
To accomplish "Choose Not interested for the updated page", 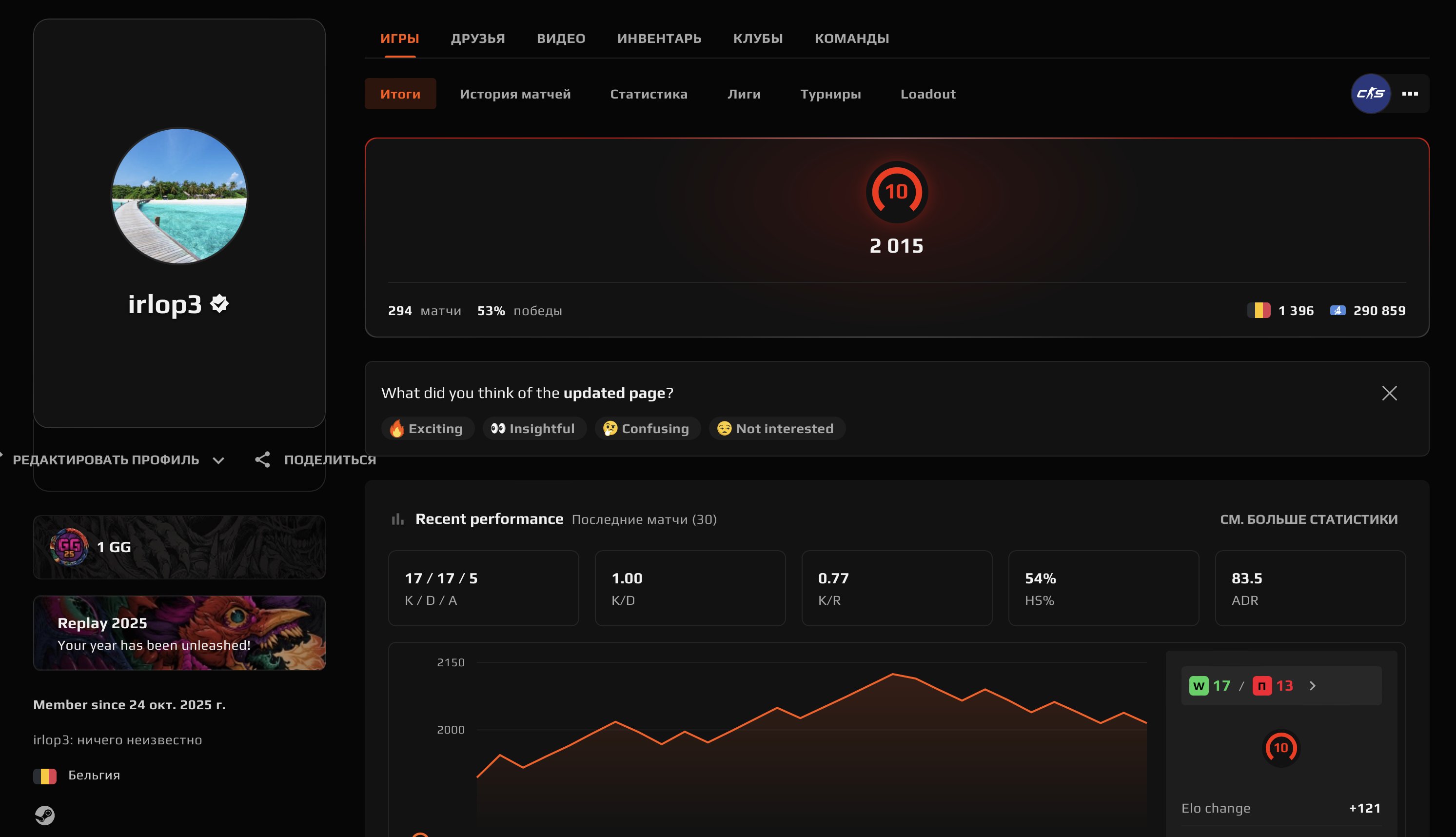I will [x=777, y=428].
